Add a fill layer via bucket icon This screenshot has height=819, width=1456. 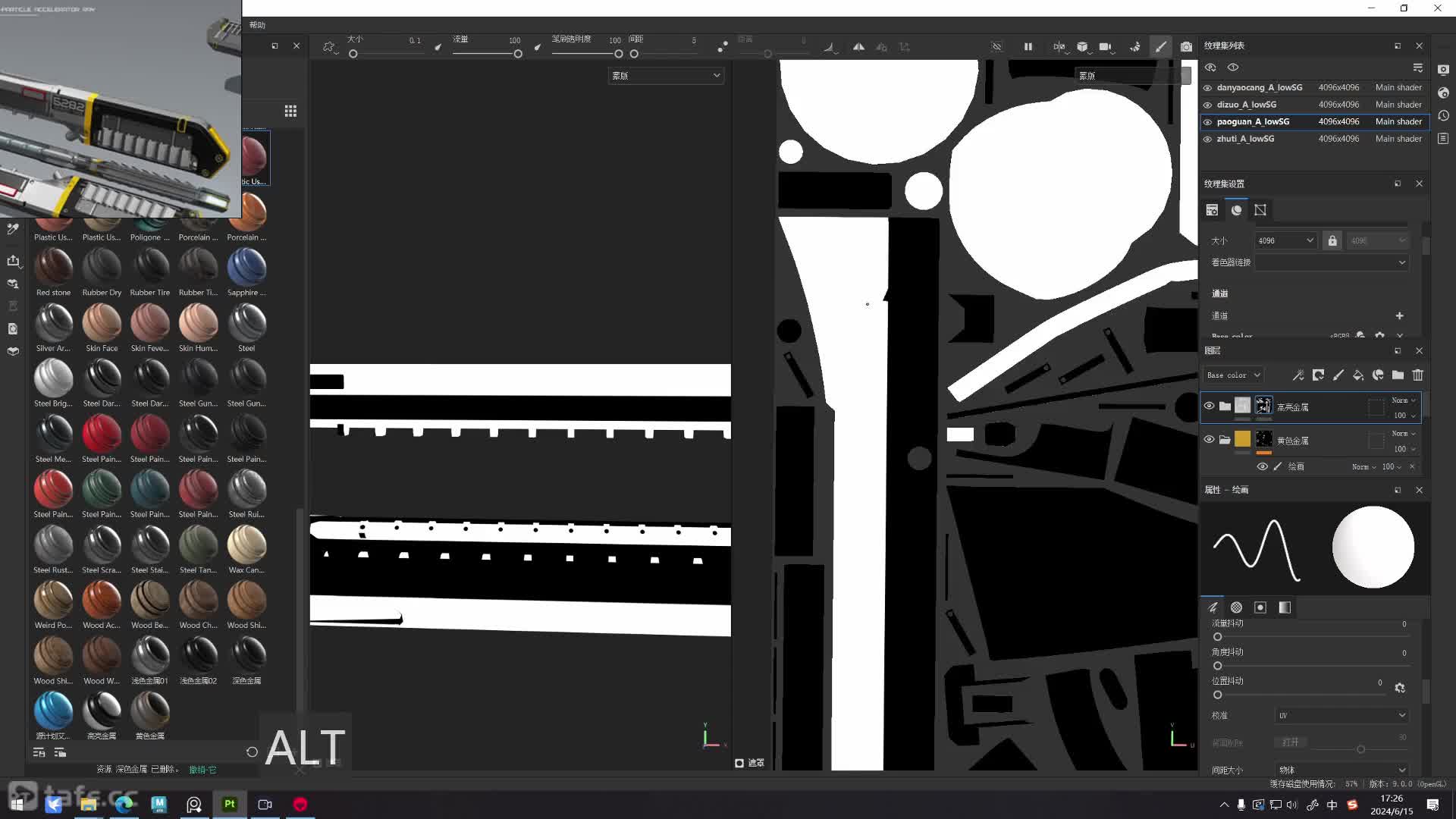pos(1358,375)
